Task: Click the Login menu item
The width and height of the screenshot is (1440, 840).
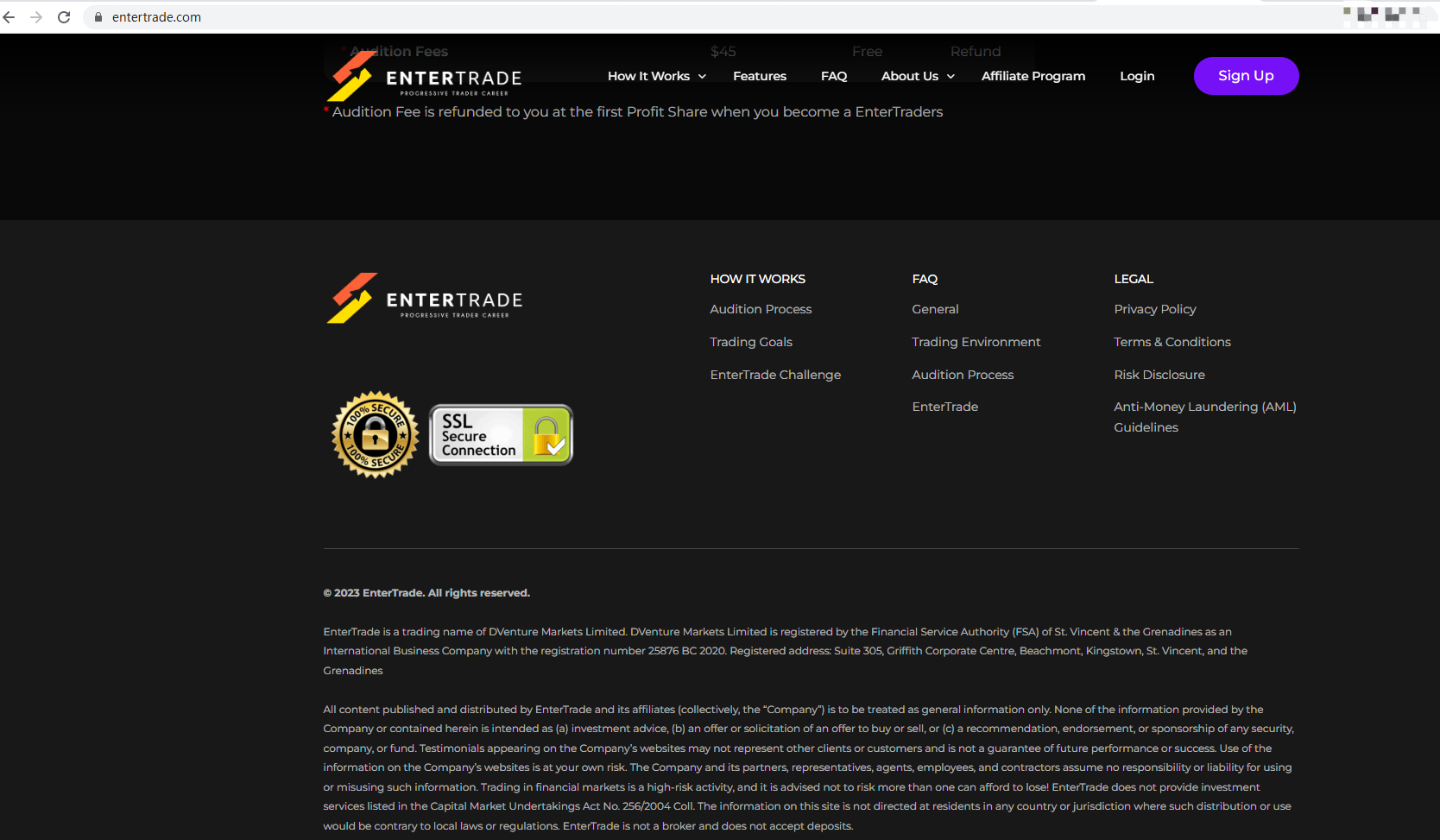Action: tap(1137, 76)
